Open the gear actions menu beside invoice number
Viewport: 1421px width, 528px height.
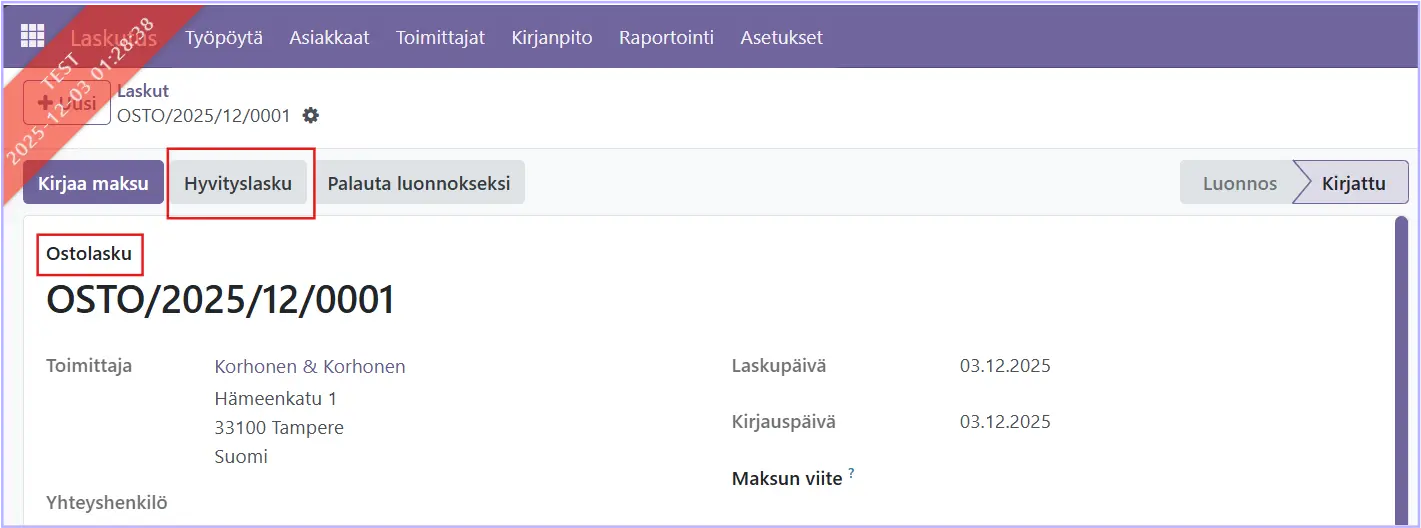[311, 115]
